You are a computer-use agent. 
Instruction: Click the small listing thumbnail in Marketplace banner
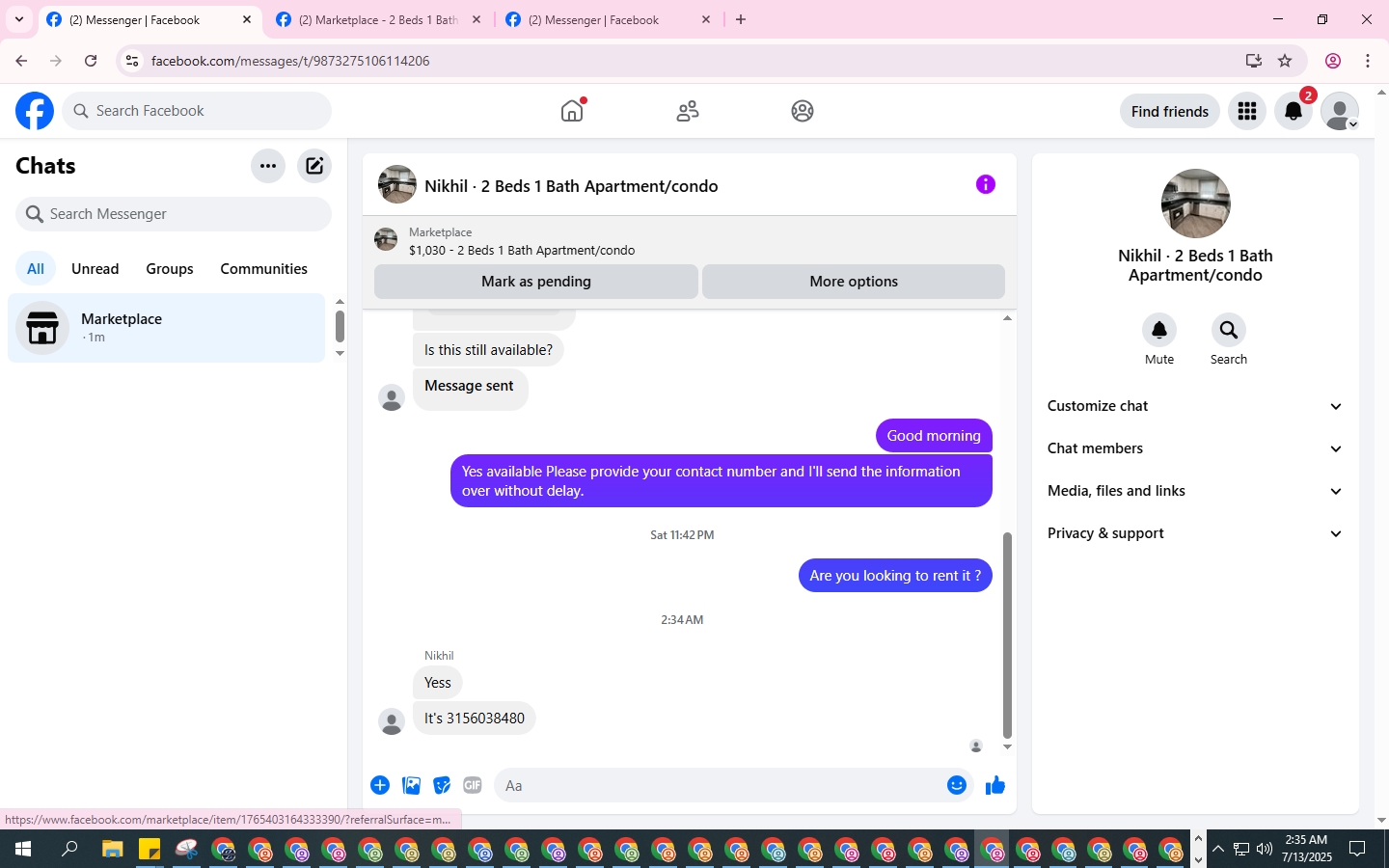click(386, 240)
